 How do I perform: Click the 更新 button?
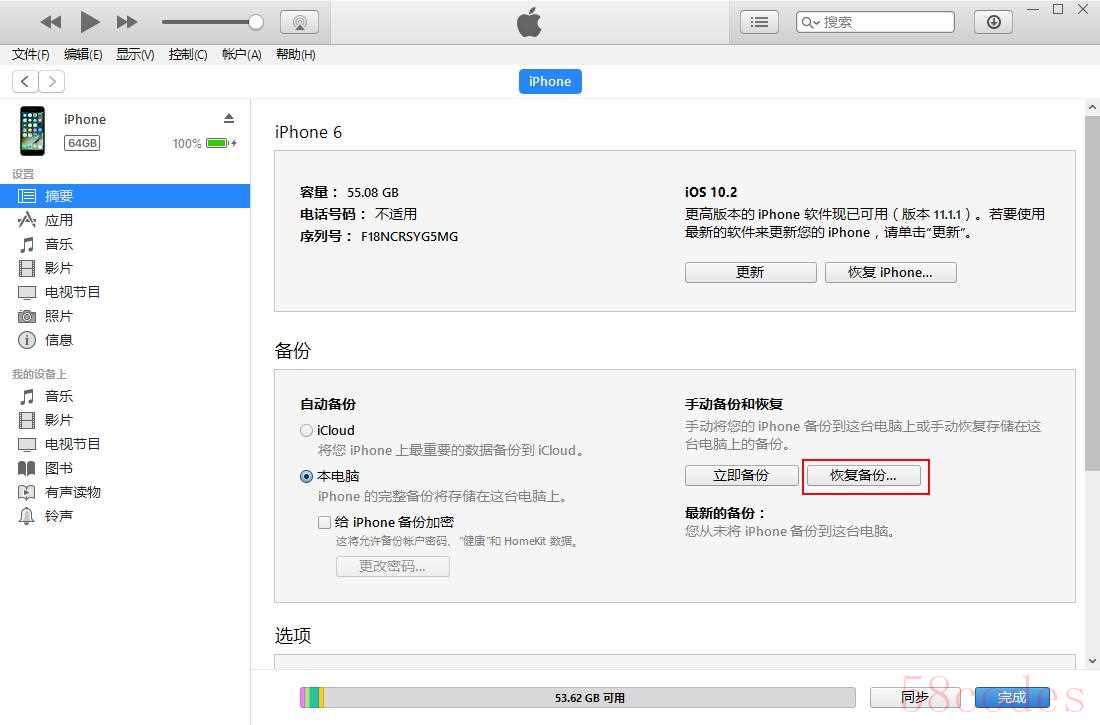tap(751, 272)
